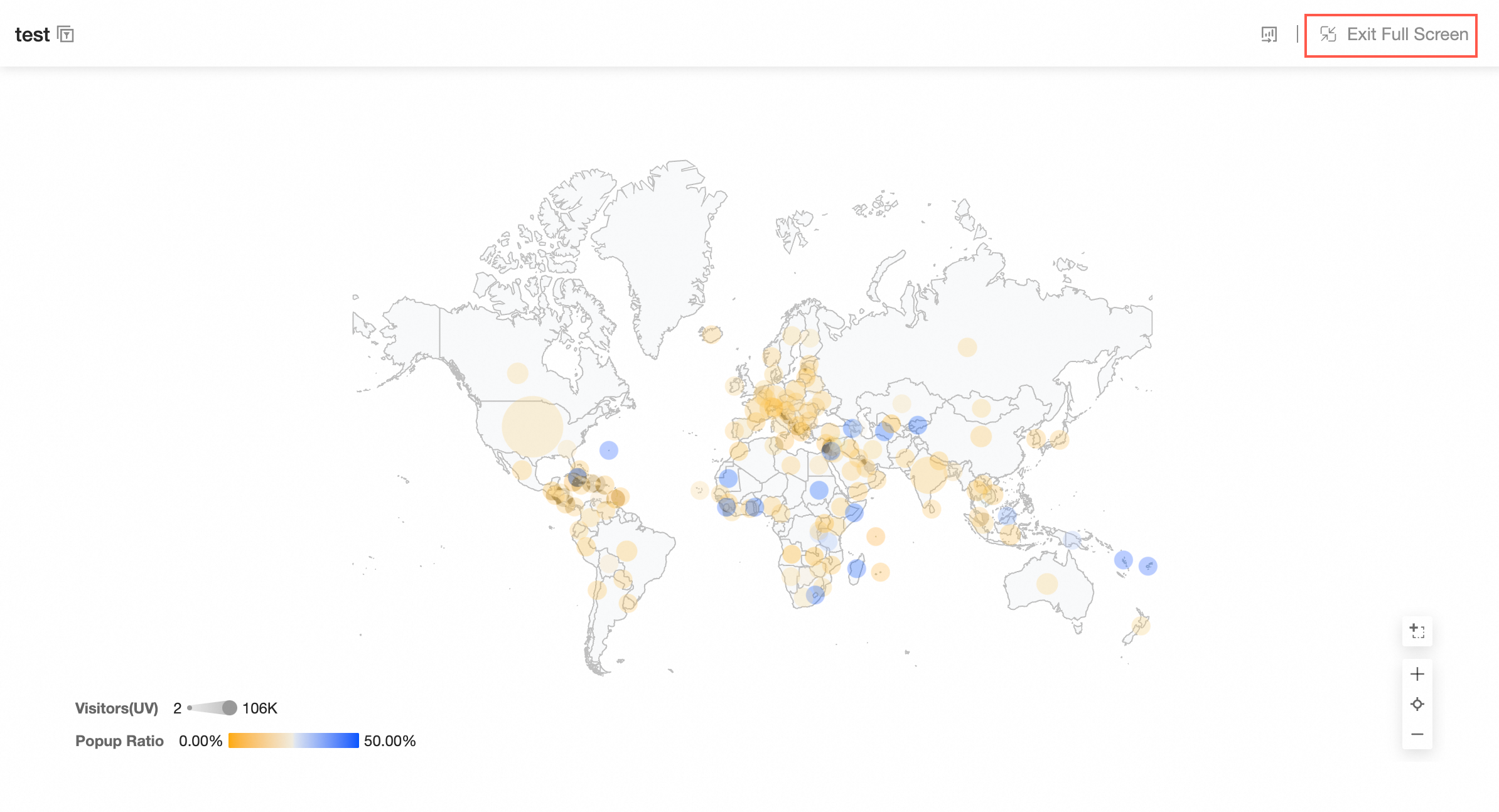Image resolution: width=1499 pixels, height=812 pixels.
Task: Select the orange bubble over Australia
Action: (1047, 584)
